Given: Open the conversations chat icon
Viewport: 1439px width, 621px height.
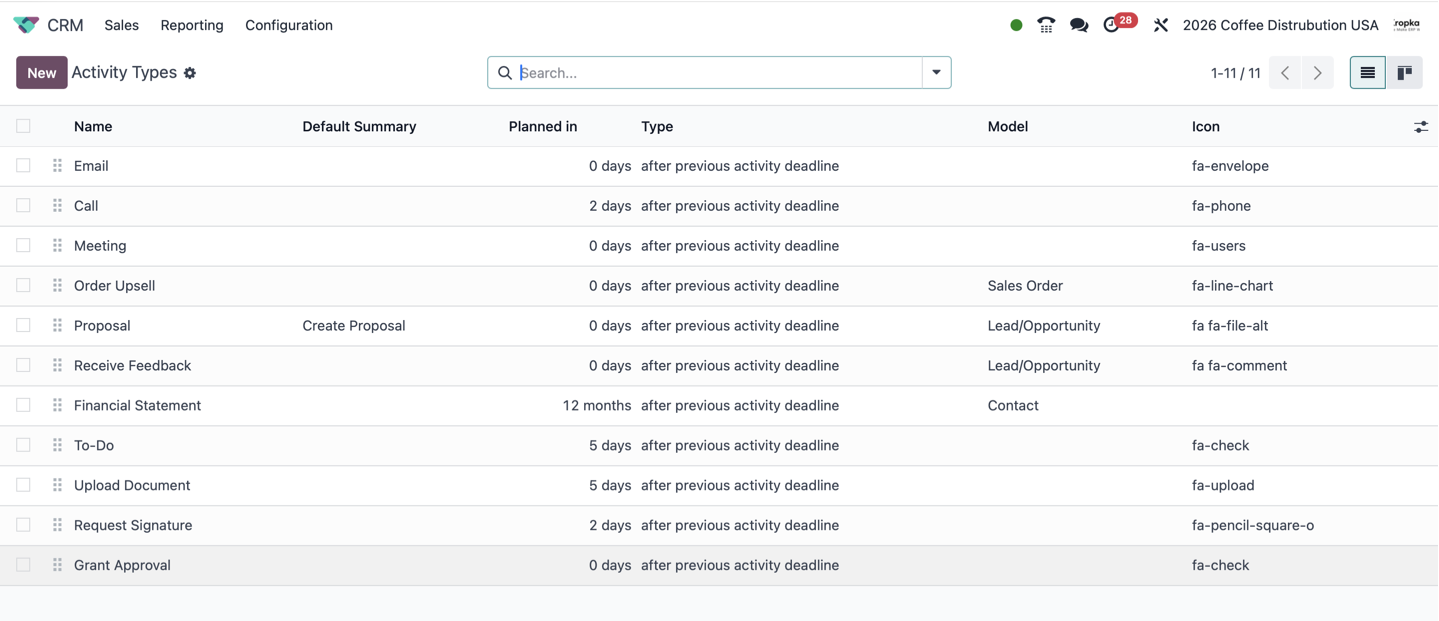Looking at the screenshot, I should pyautogui.click(x=1079, y=25).
